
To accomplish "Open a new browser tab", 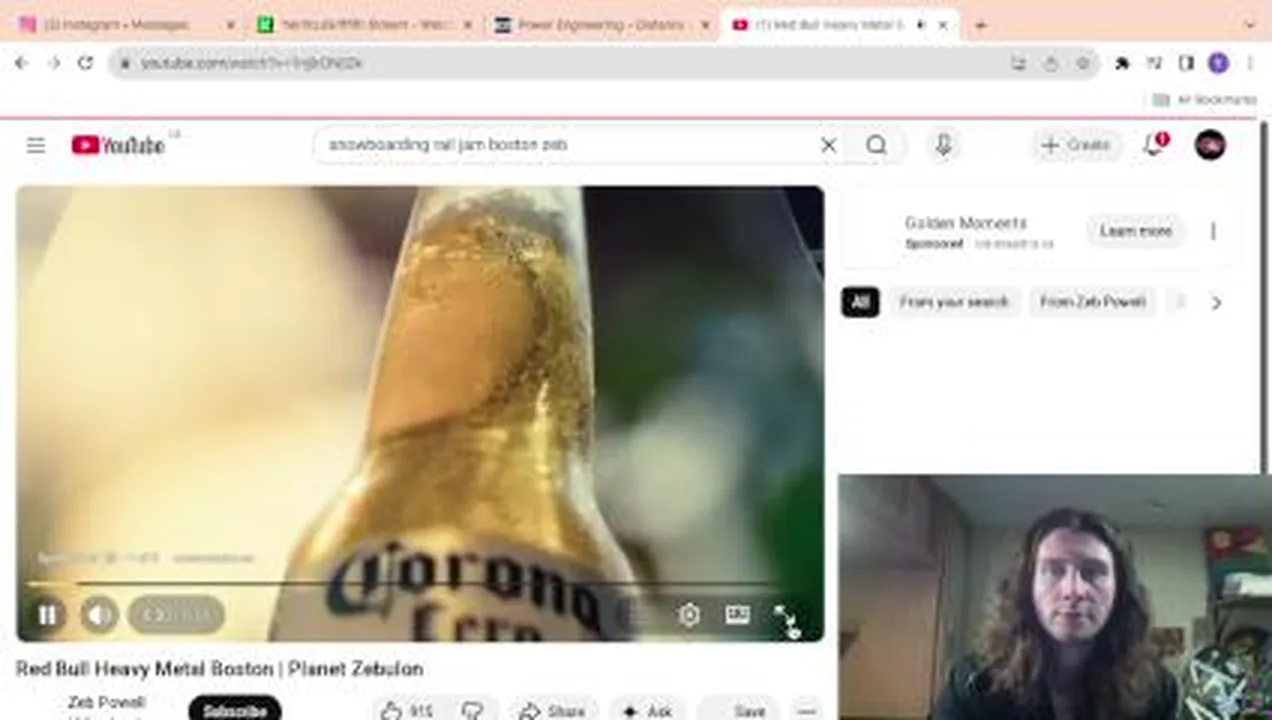I will [x=980, y=25].
